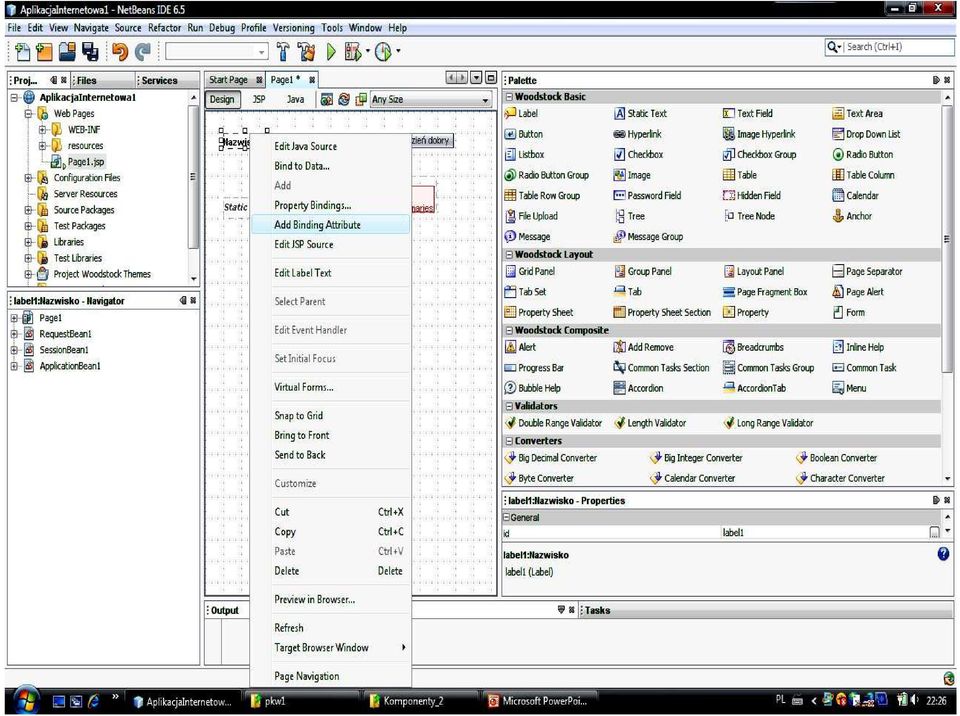Screen dimensions: 960x716
Task: Undo the last action via toolbar
Action: coord(119,52)
